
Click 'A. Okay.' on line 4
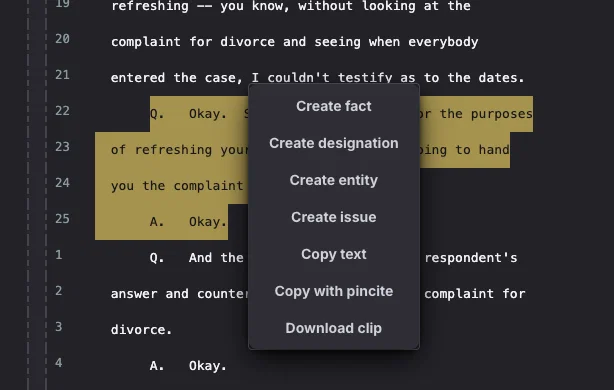coord(188,366)
